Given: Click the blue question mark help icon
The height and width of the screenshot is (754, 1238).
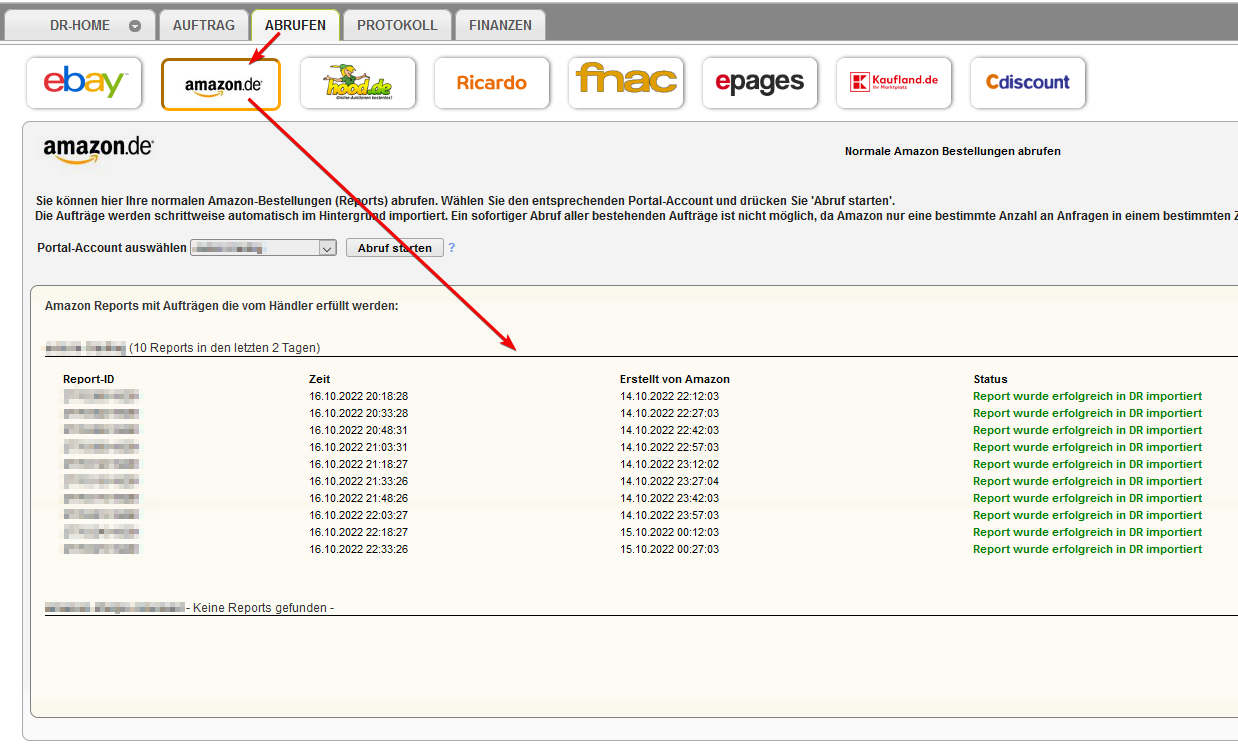Looking at the screenshot, I should coord(452,247).
